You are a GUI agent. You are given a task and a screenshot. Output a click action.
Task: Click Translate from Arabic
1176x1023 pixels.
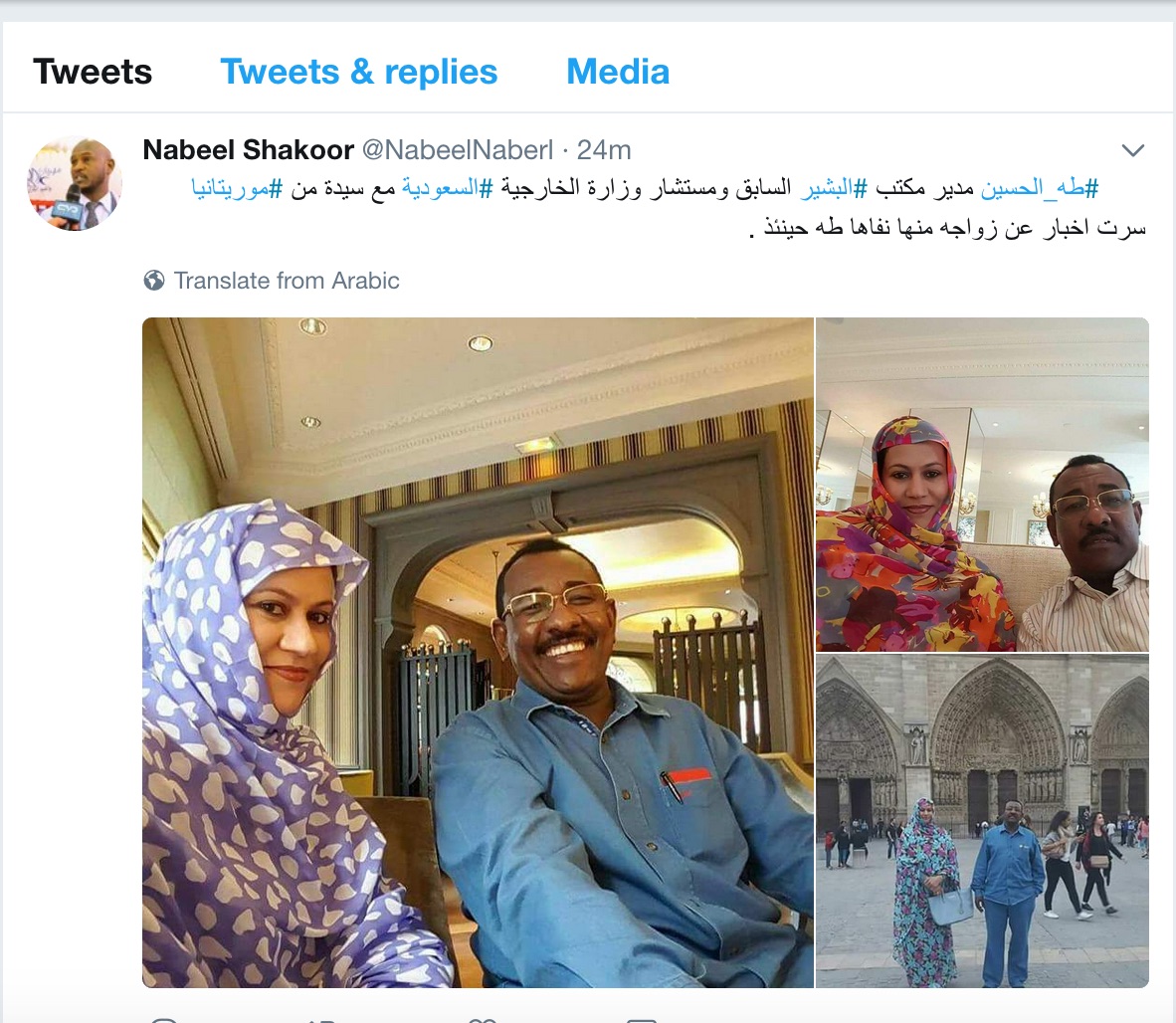pyautogui.click(x=287, y=281)
